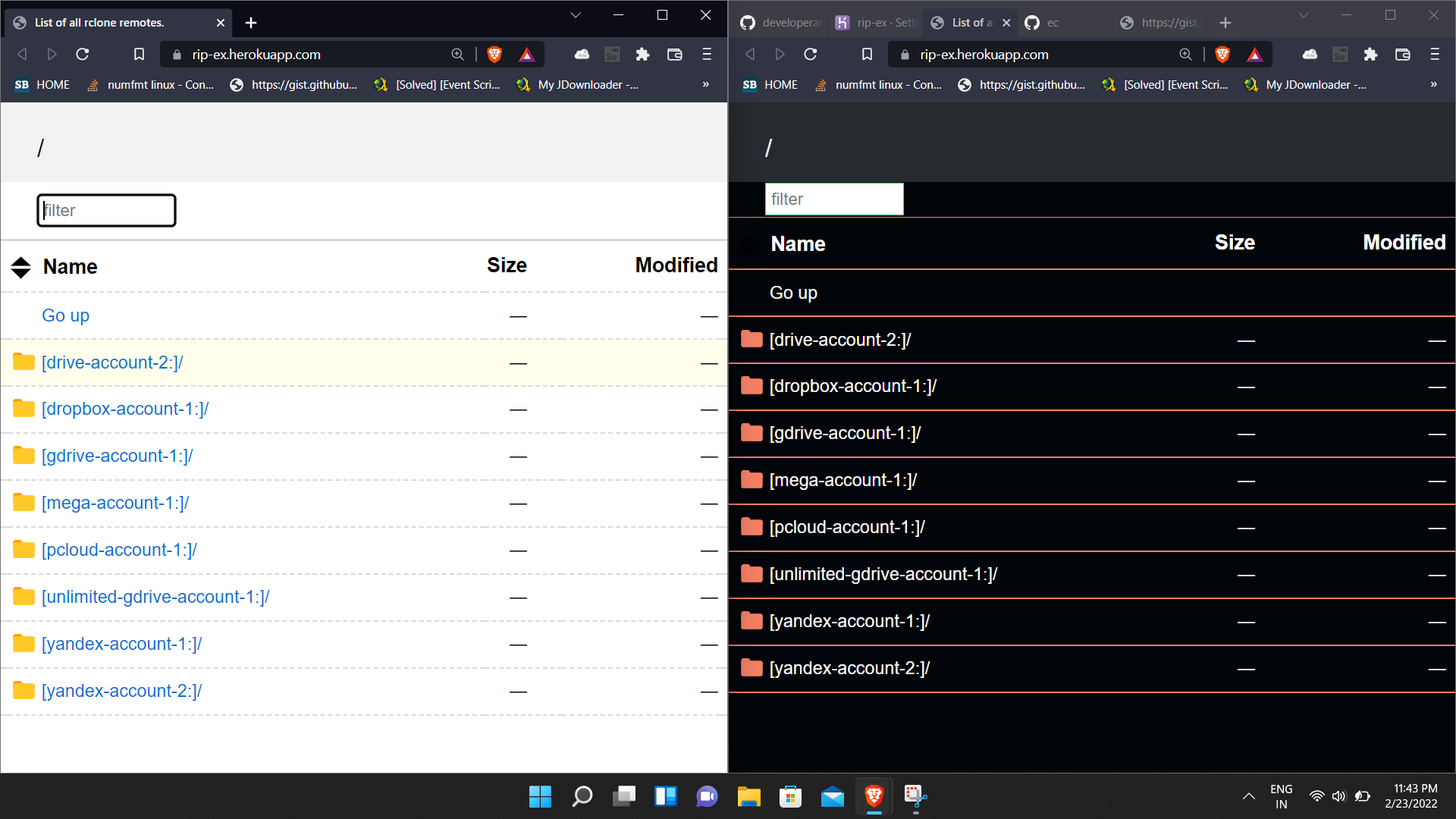Bookmark this page in right browser

tap(867, 55)
